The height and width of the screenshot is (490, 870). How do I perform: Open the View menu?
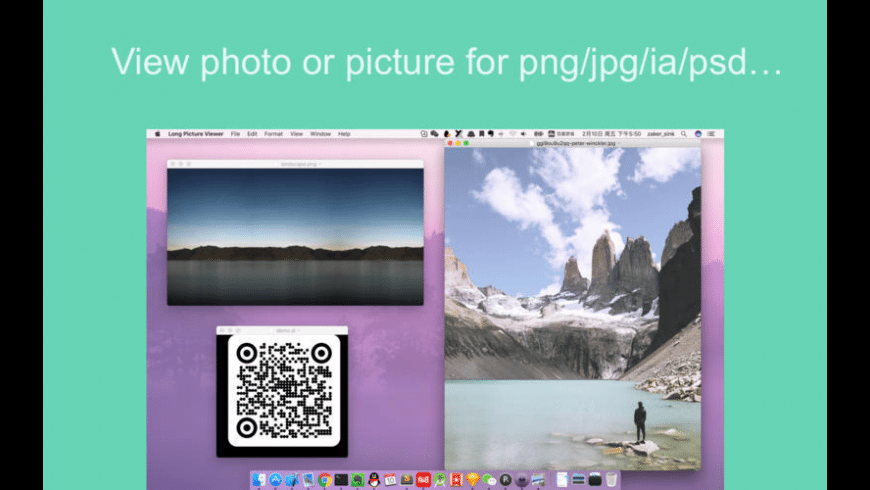[x=297, y=134]
